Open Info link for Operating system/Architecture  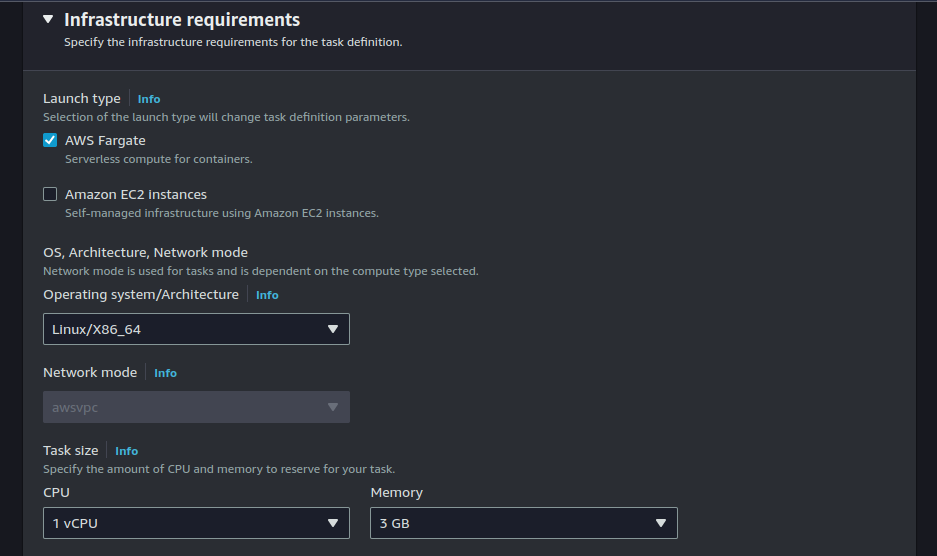click(x=267, y=295)
